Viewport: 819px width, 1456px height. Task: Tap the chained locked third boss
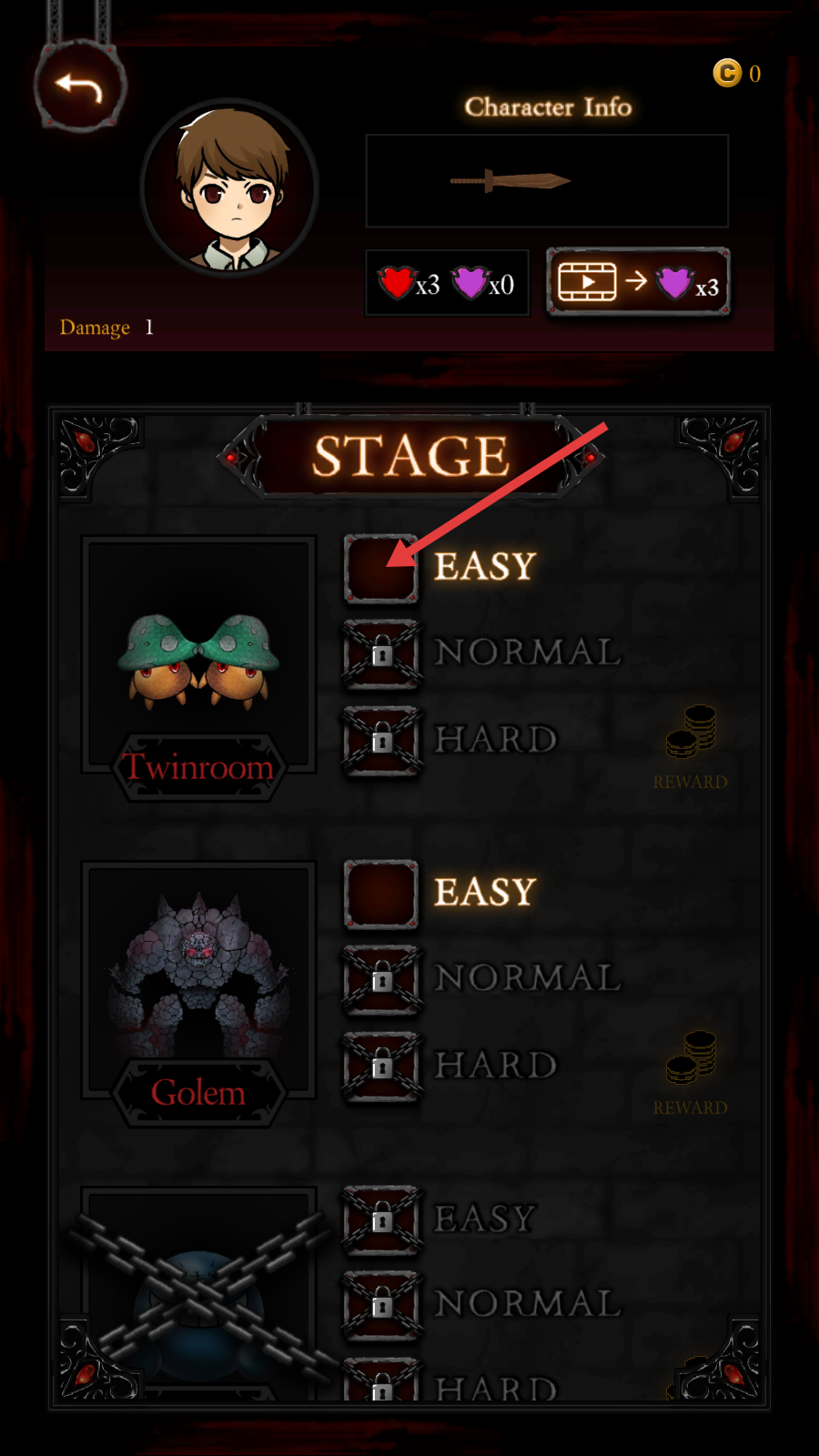[199, 1292]
